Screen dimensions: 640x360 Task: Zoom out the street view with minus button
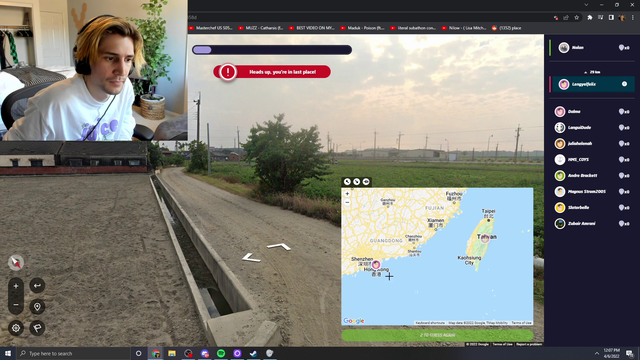(x=16, y=305)
